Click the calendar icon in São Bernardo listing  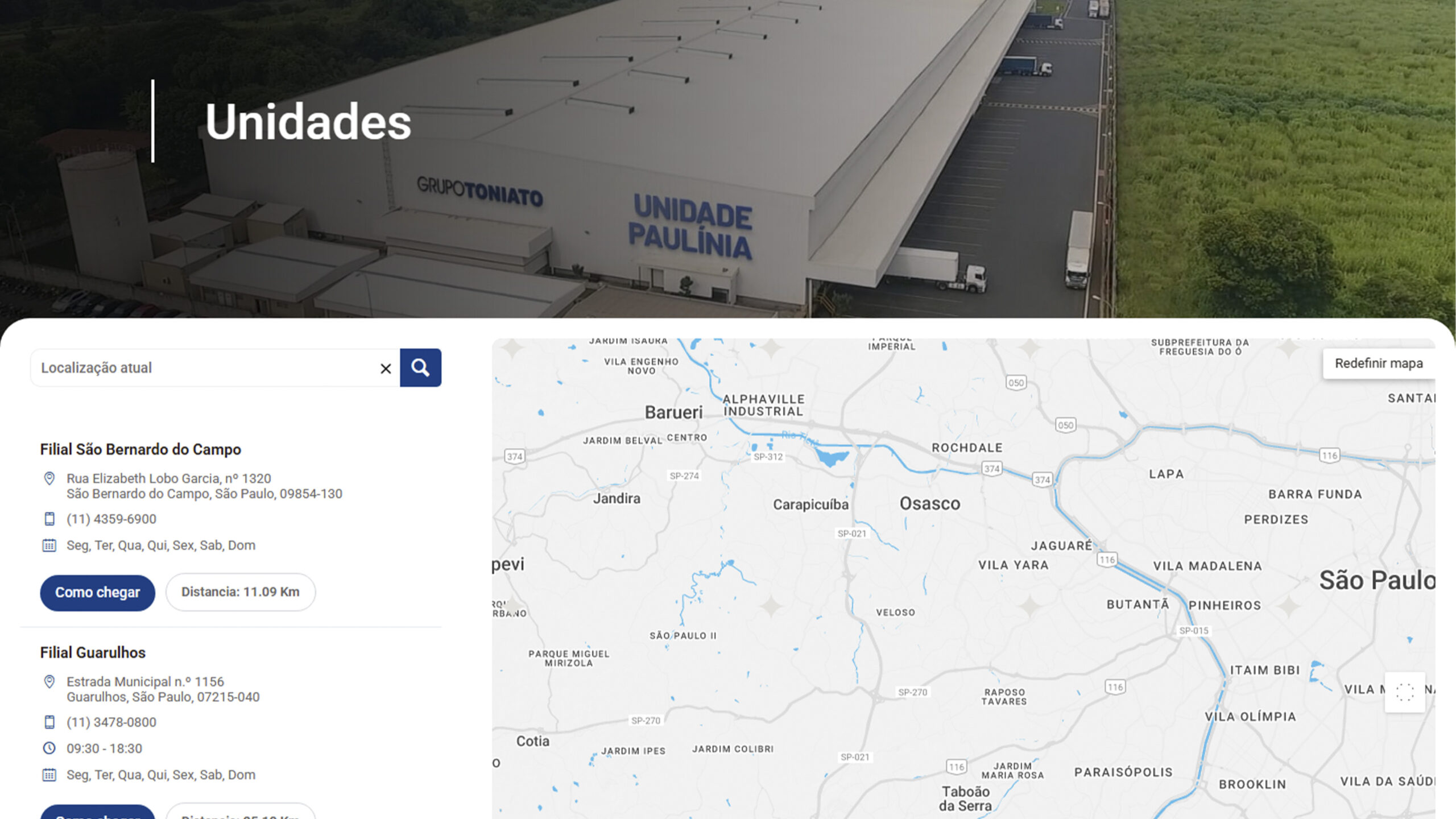click(x=49, y=545)
